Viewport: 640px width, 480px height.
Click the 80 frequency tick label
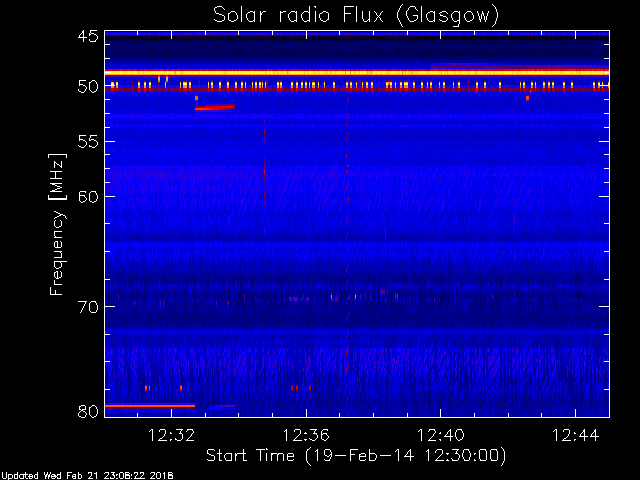[88, 411]
